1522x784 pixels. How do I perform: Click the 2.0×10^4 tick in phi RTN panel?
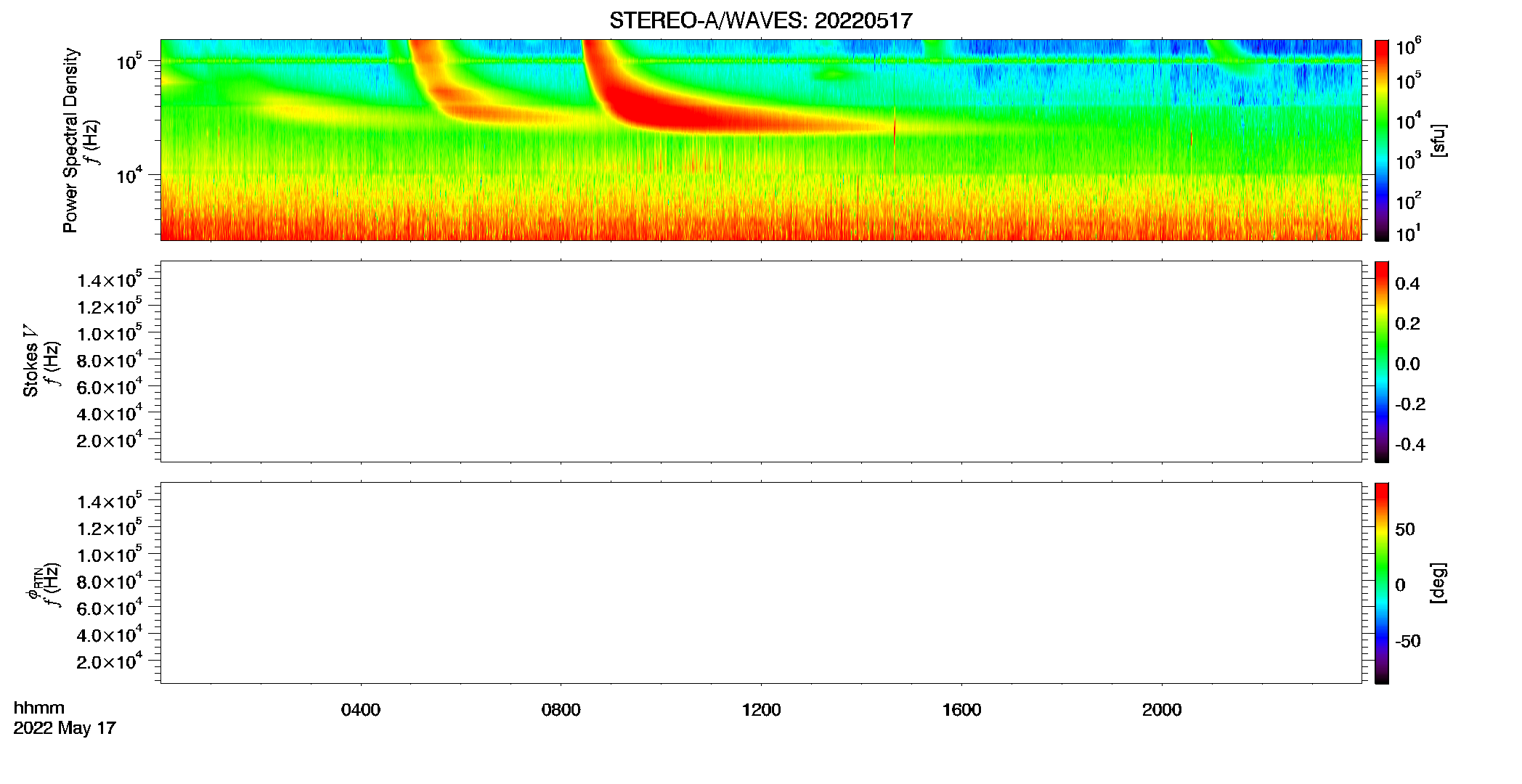pos(109,661)
